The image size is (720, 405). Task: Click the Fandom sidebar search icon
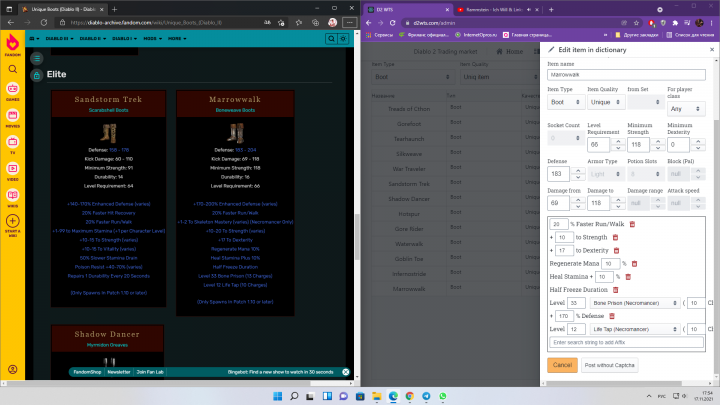click(x=12, y=69)
